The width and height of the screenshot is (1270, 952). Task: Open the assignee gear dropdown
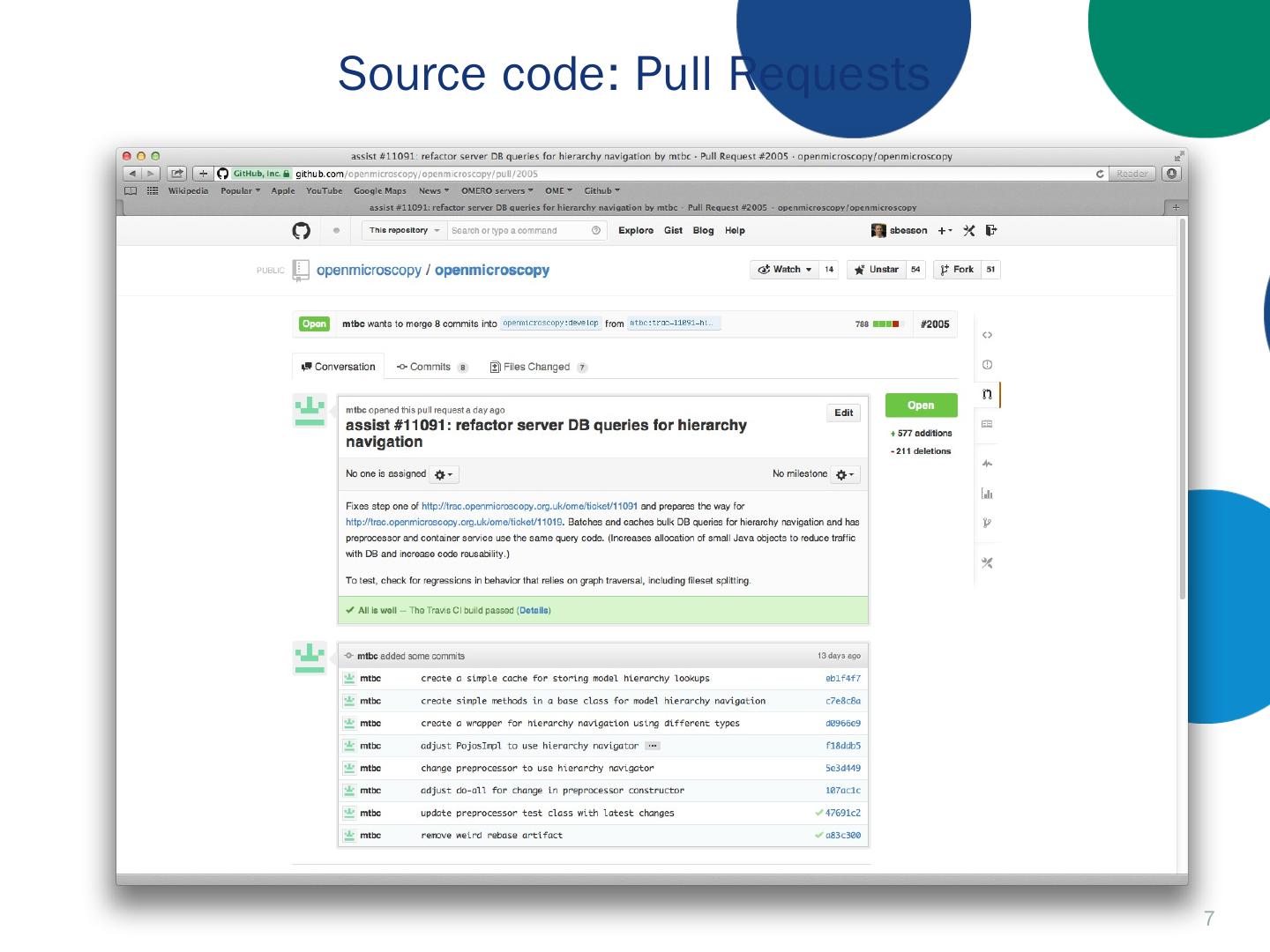(x=444, y=475)
